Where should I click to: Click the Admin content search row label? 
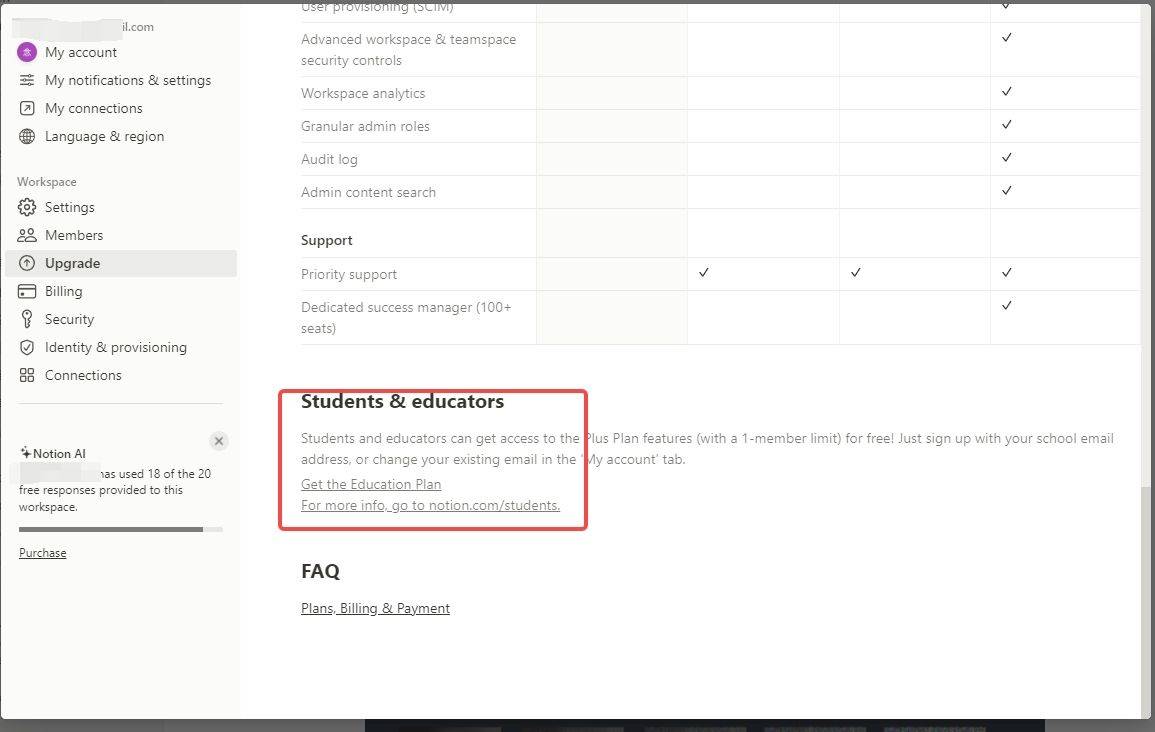pos(368,192)
